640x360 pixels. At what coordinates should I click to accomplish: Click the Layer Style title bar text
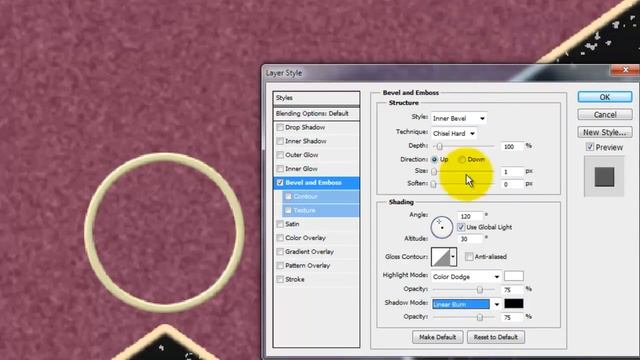284,73
